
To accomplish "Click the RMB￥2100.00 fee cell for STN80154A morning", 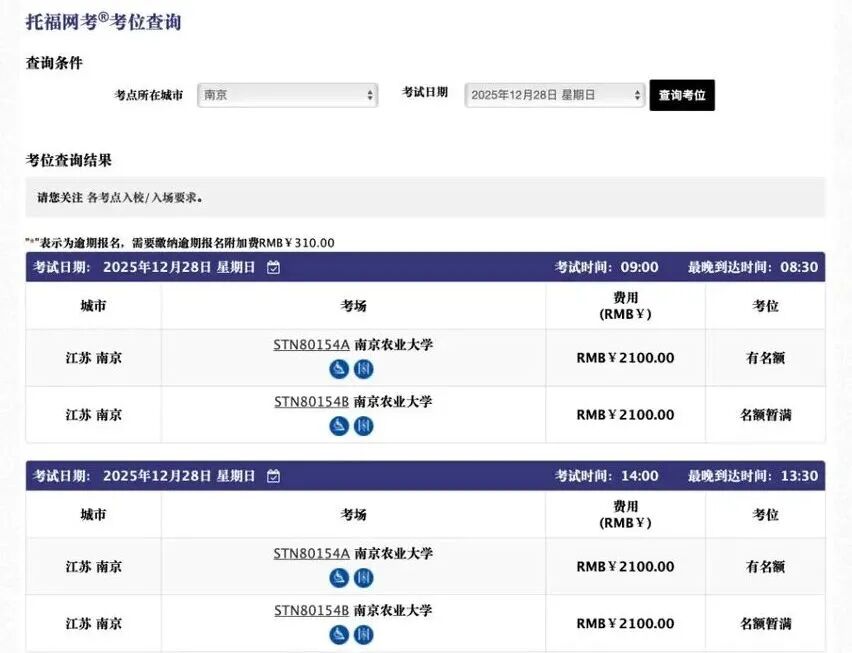I will pyautogui.click(x=625, y=357).
